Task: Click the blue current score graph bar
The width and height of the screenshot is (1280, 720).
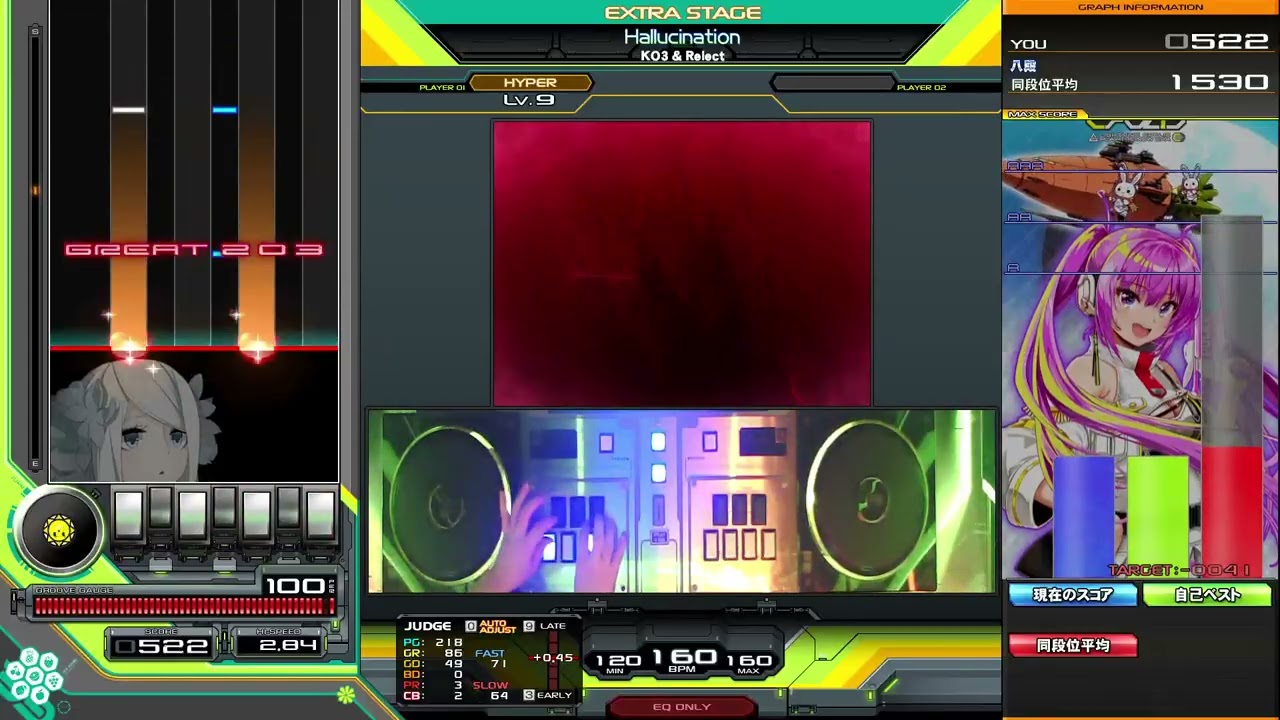Action: coord(1083,515)
